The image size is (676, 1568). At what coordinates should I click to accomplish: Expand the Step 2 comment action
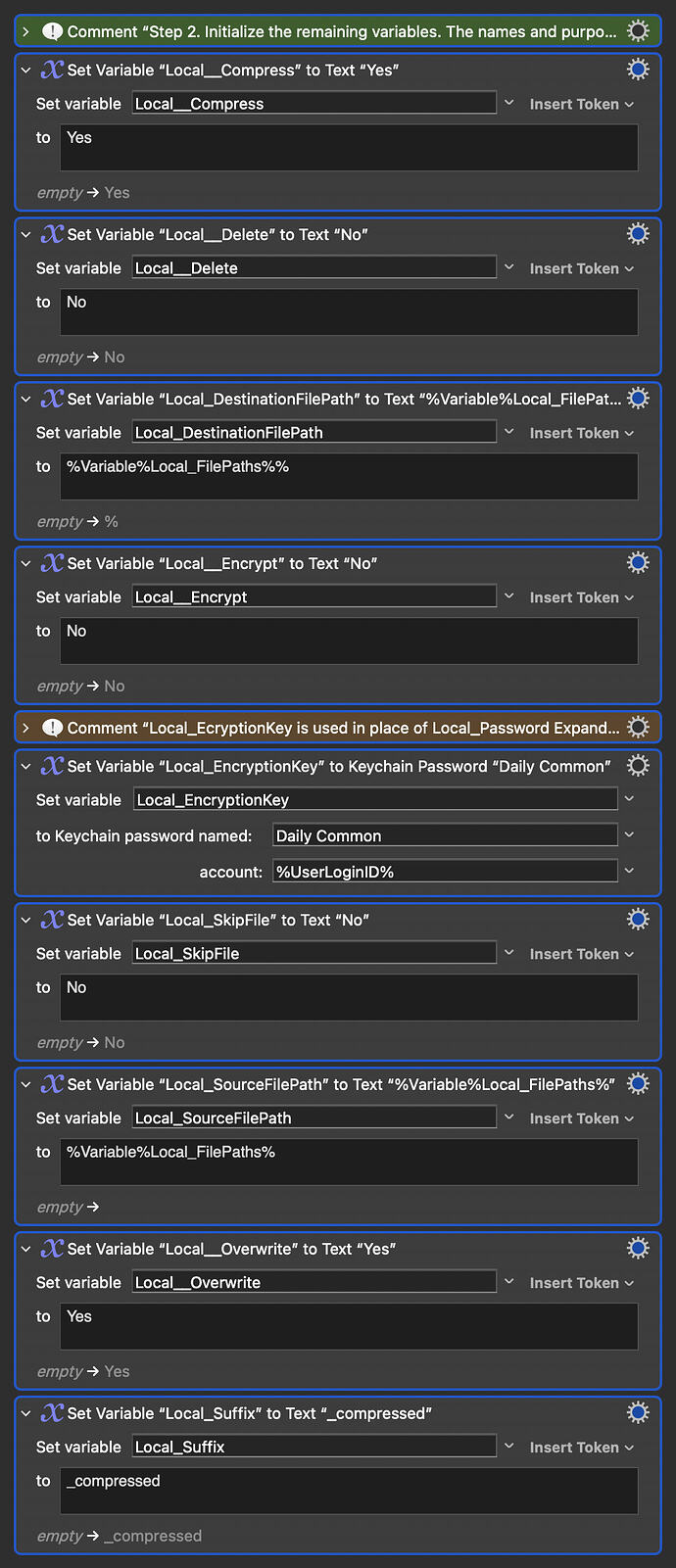[x=26, y=31]
